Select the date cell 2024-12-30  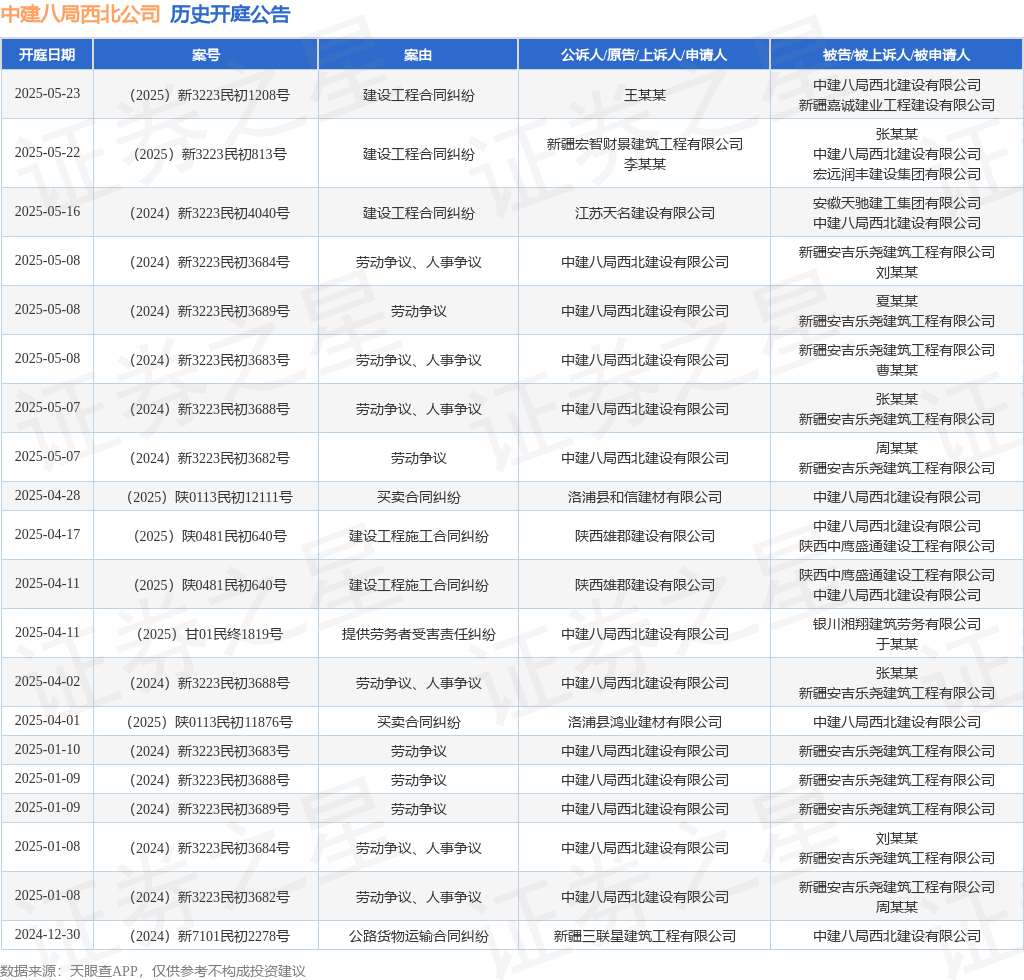(x=47, y=935)
